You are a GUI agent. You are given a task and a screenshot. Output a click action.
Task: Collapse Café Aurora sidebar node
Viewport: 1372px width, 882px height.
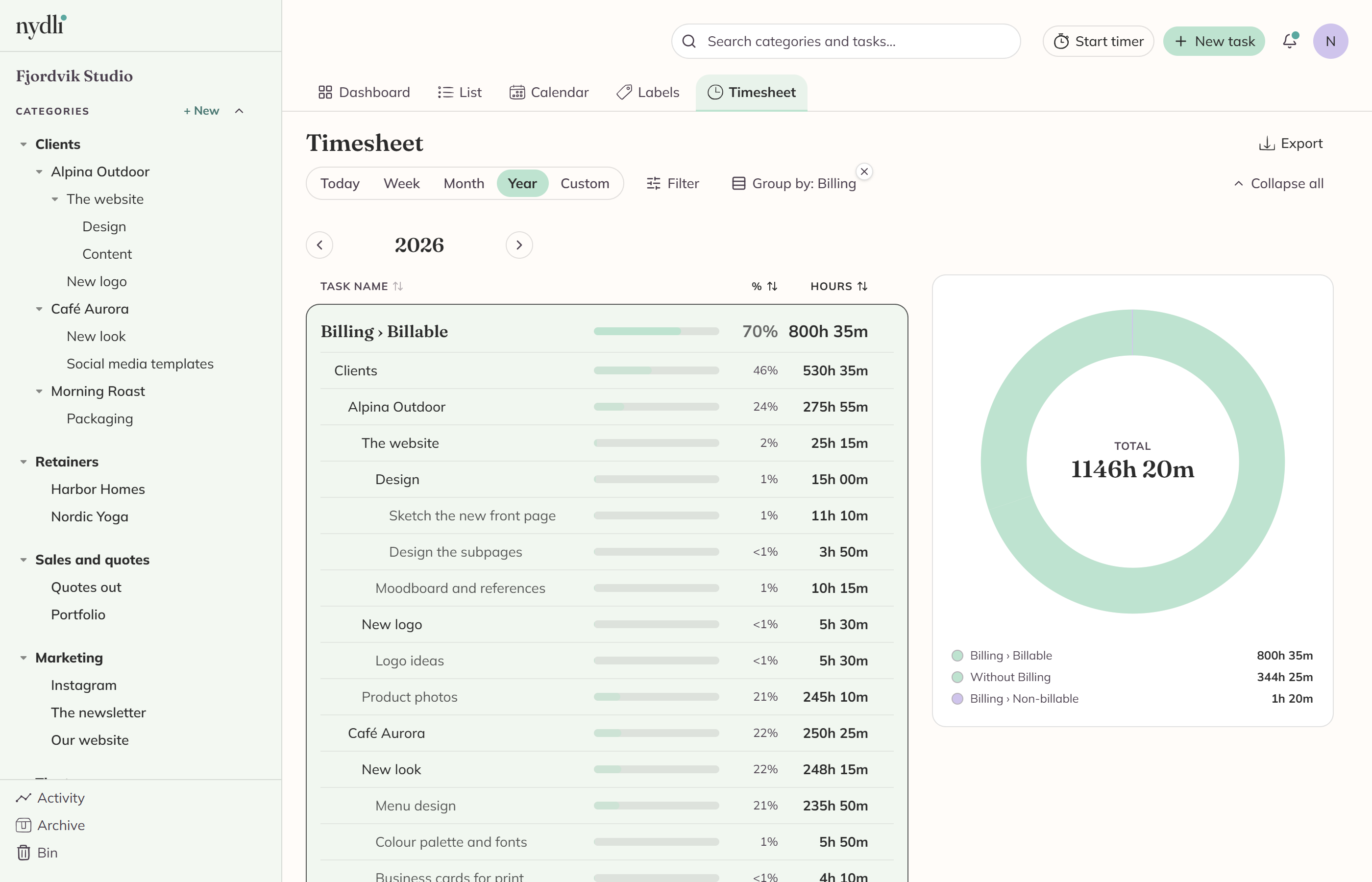coord(39,309)
